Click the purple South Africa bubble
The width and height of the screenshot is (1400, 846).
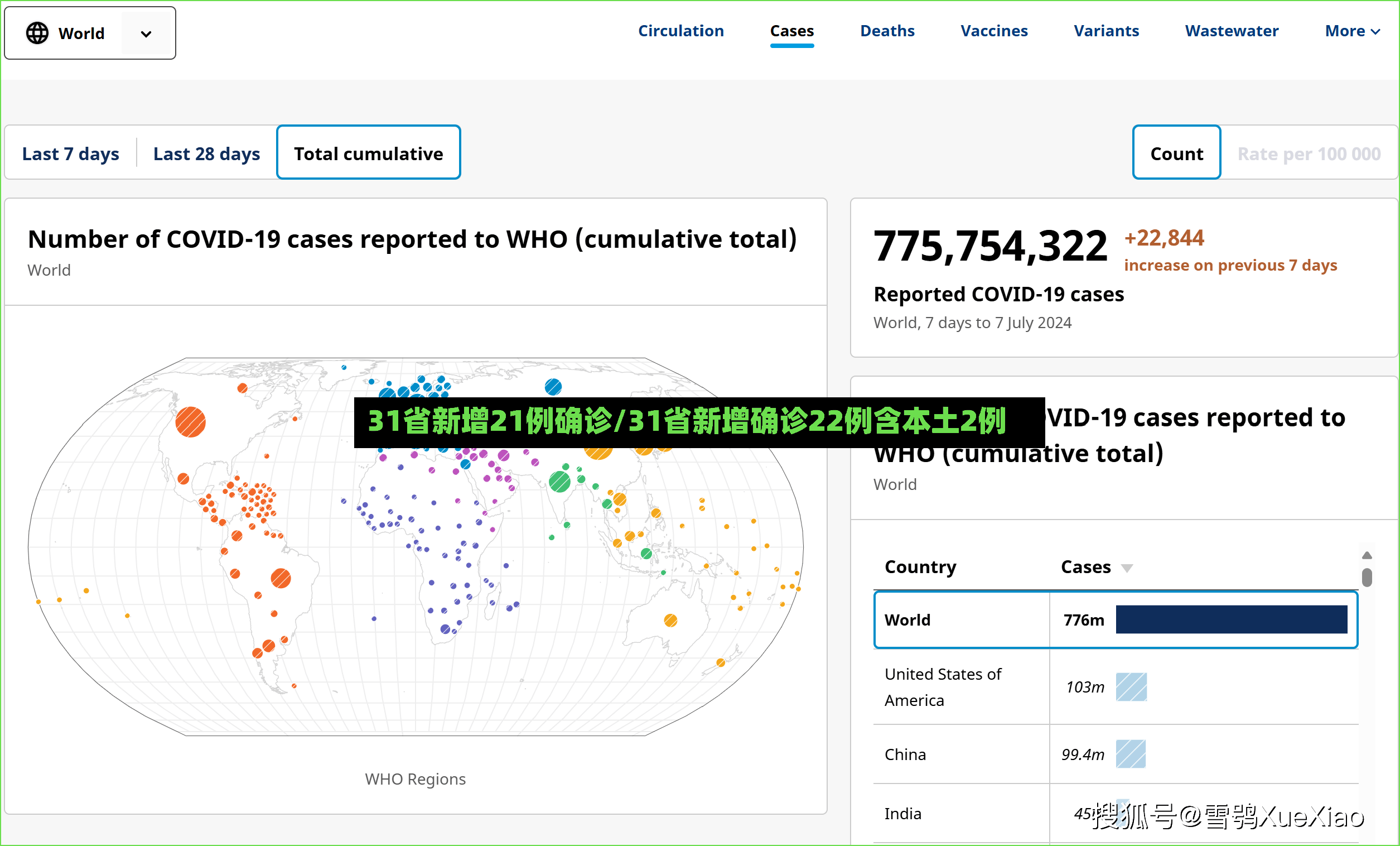[446, 629]
